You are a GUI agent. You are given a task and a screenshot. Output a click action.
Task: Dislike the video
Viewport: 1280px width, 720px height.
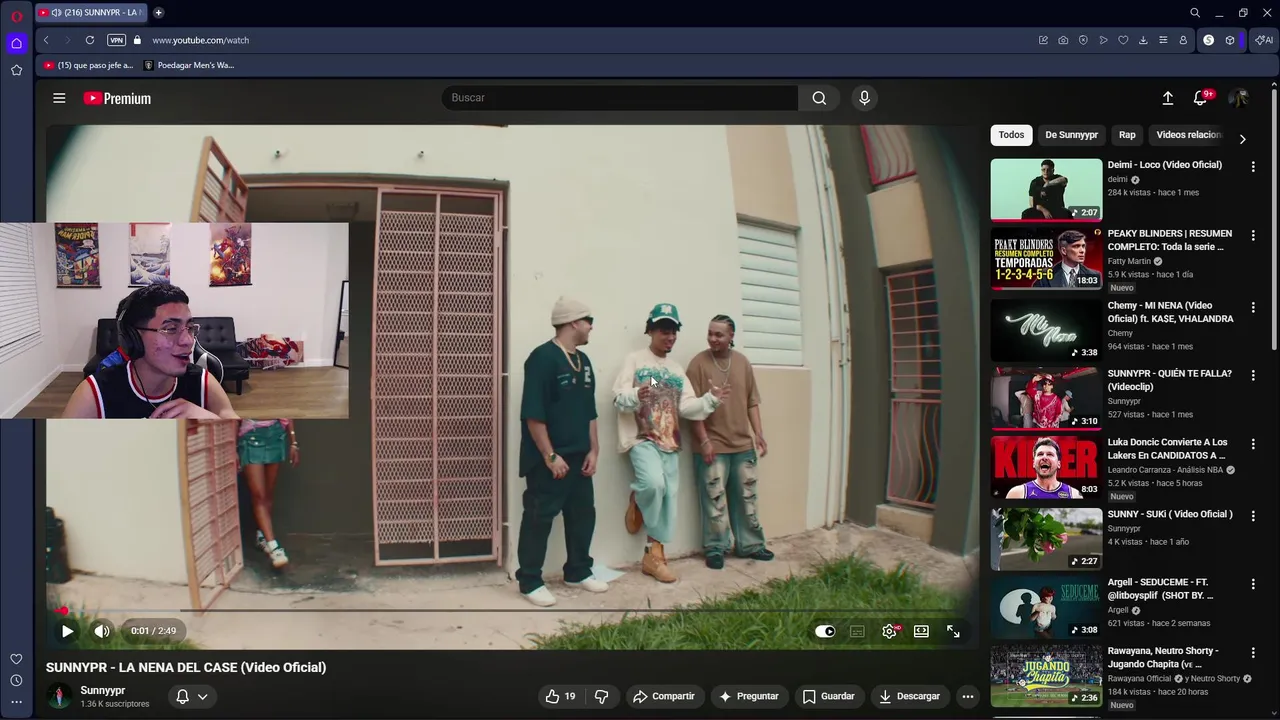[x=602, y=697]
